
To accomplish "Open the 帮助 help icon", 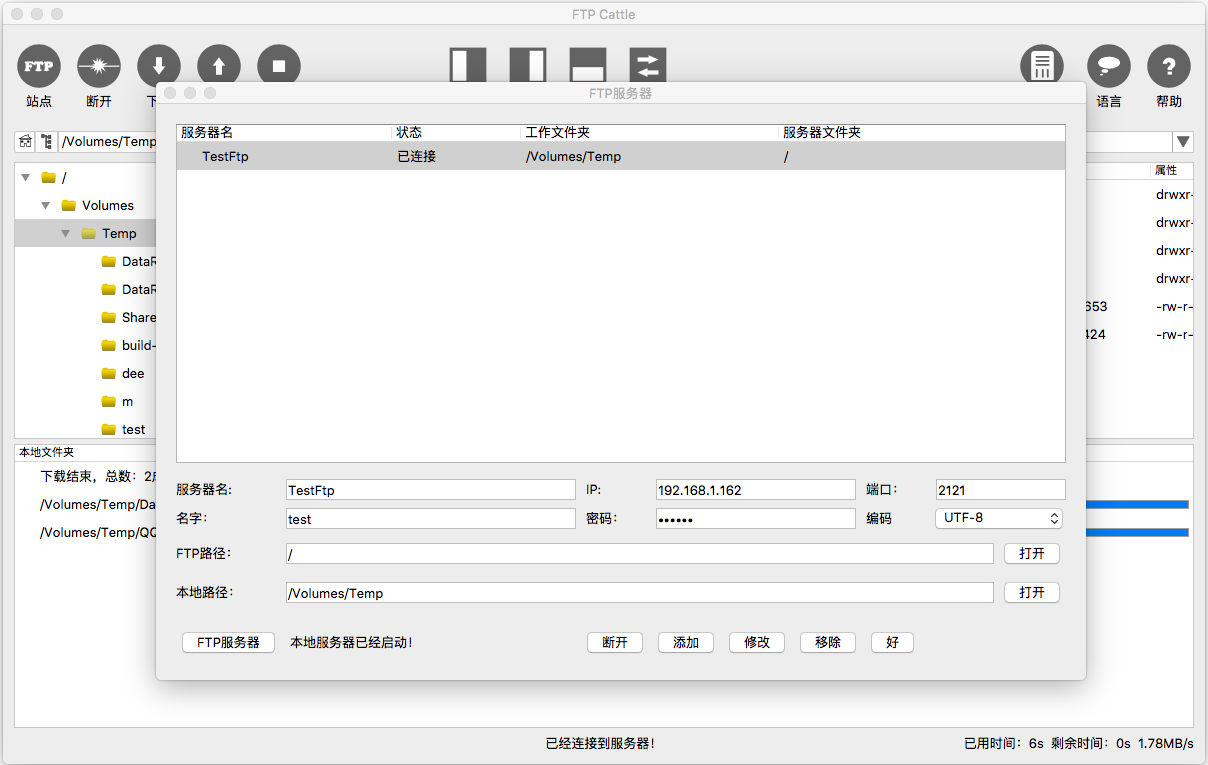I will 1169,66.
